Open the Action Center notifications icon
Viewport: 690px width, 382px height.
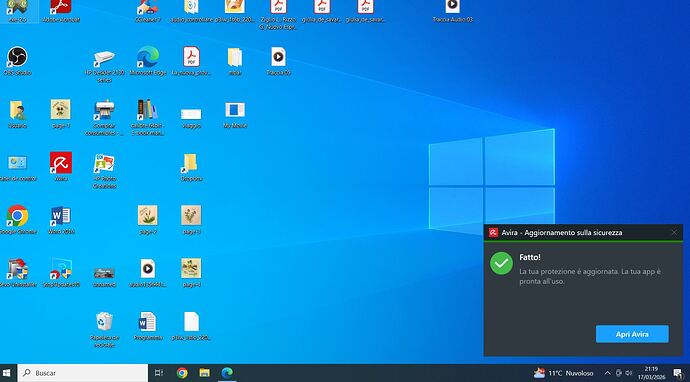pos(678,373)
